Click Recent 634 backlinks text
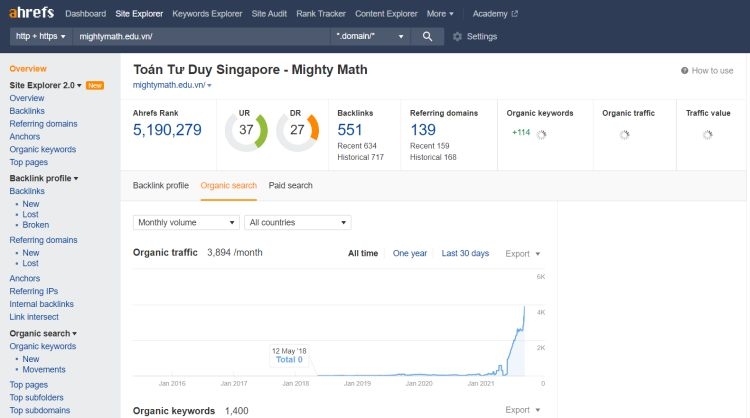750x418 pixels. (357, 146)
